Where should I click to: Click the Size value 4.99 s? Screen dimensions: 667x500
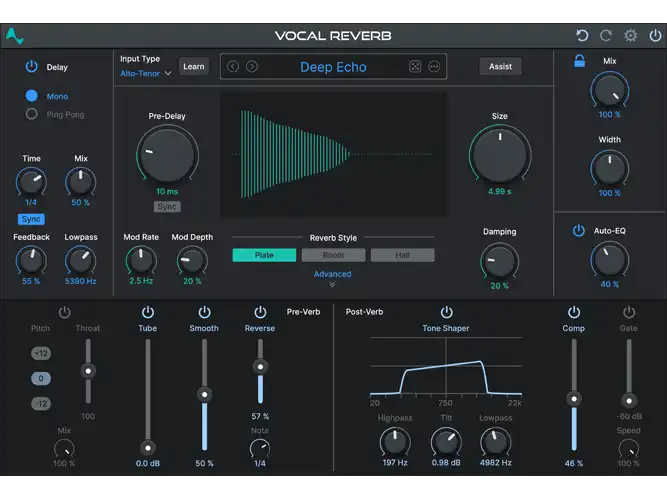click(499, 191)
